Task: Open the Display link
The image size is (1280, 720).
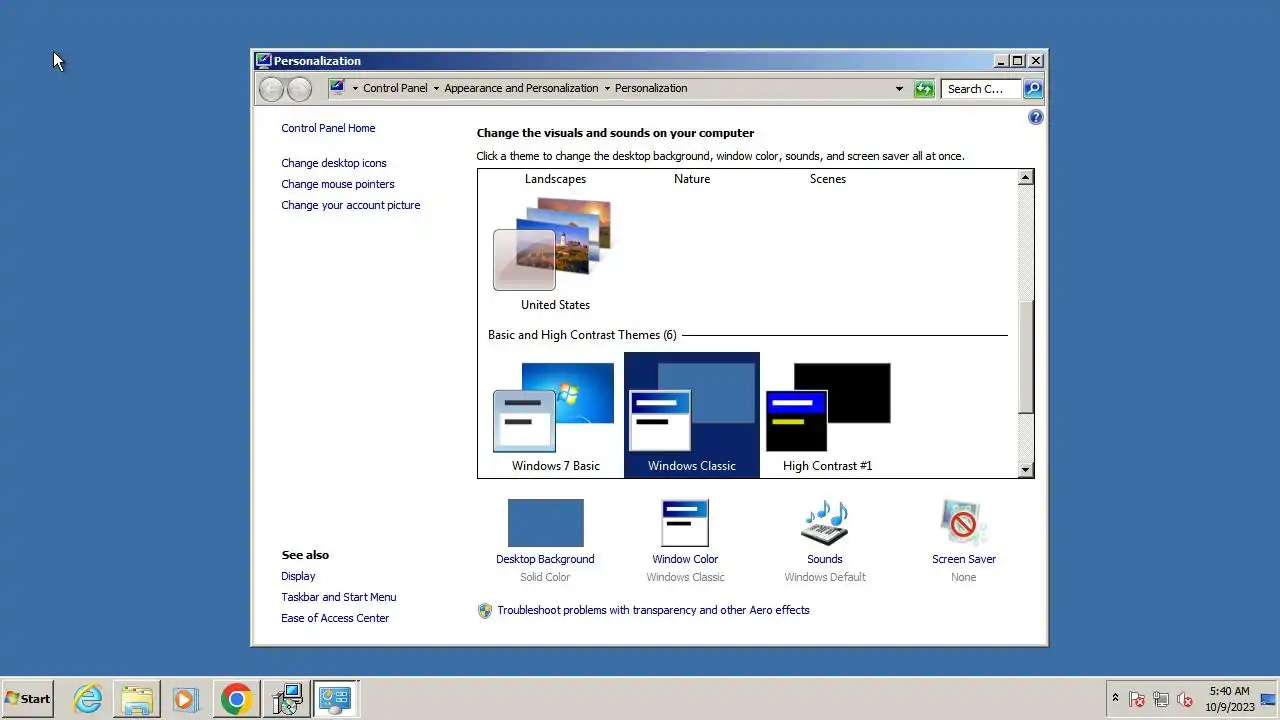Action: 298,576
